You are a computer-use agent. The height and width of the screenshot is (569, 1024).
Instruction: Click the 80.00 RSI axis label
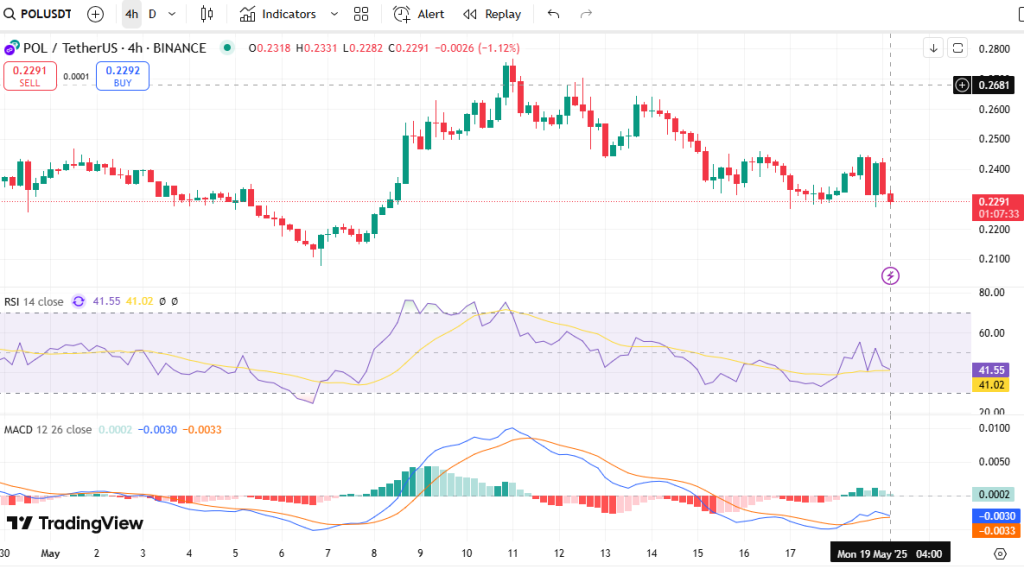[x=991, y=293]
